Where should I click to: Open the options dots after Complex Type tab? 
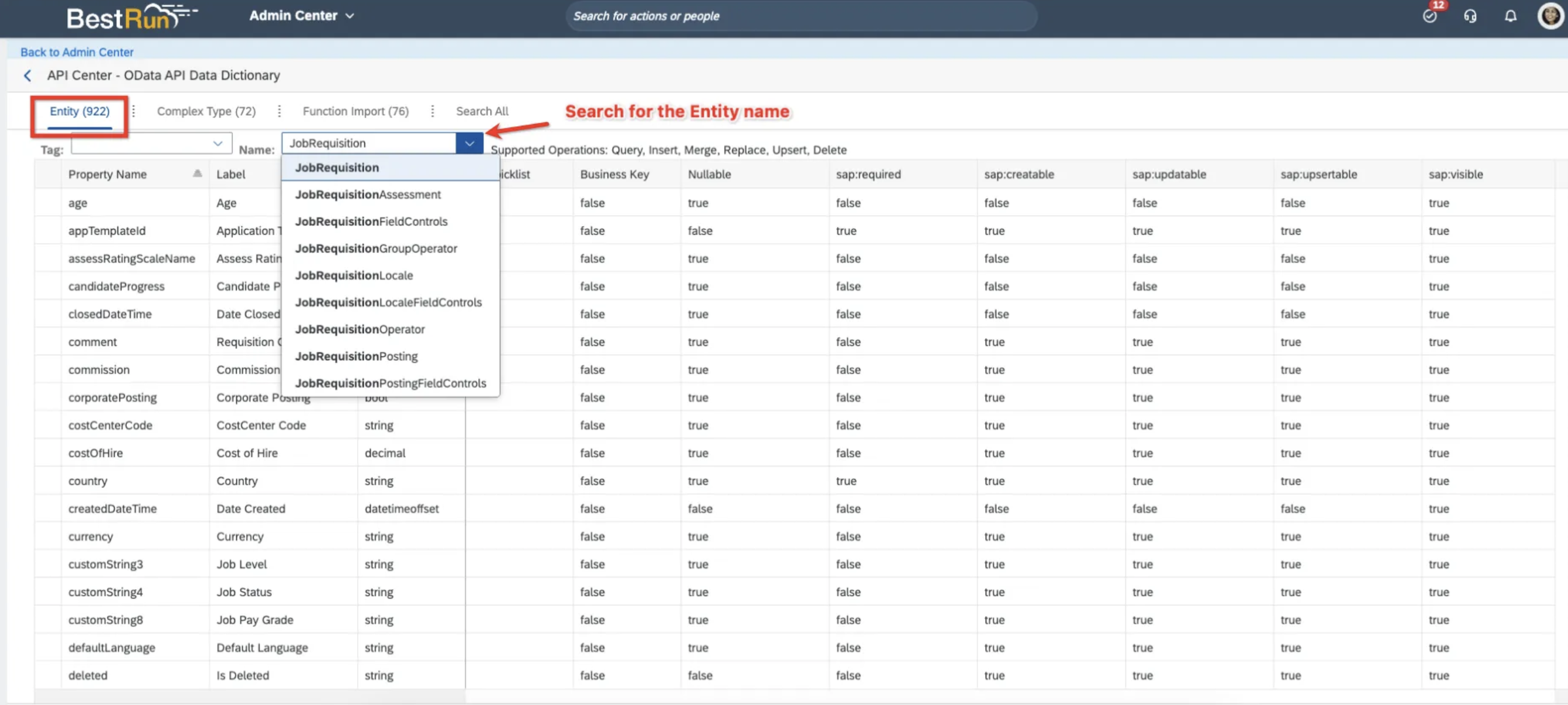coord(279,111)
